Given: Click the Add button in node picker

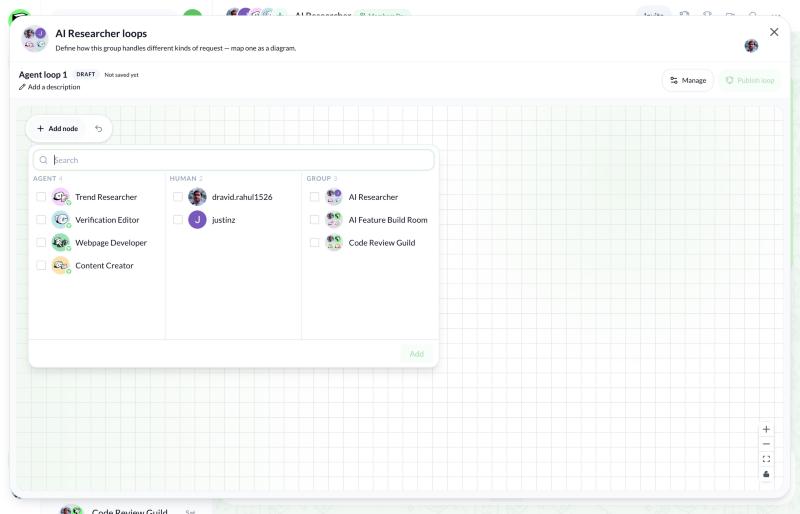Looking at the screenshot, I should [416, 354].
